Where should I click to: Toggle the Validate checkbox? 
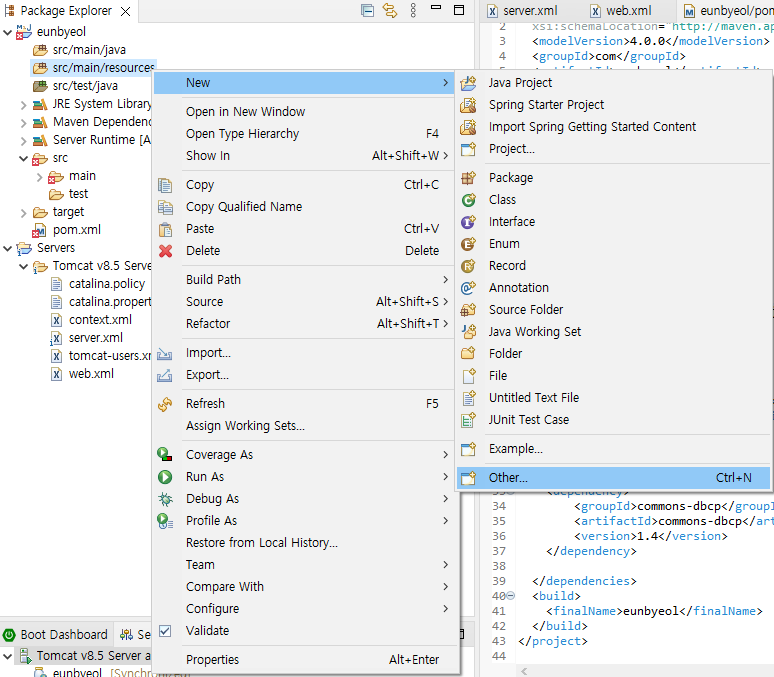[165, 631]
